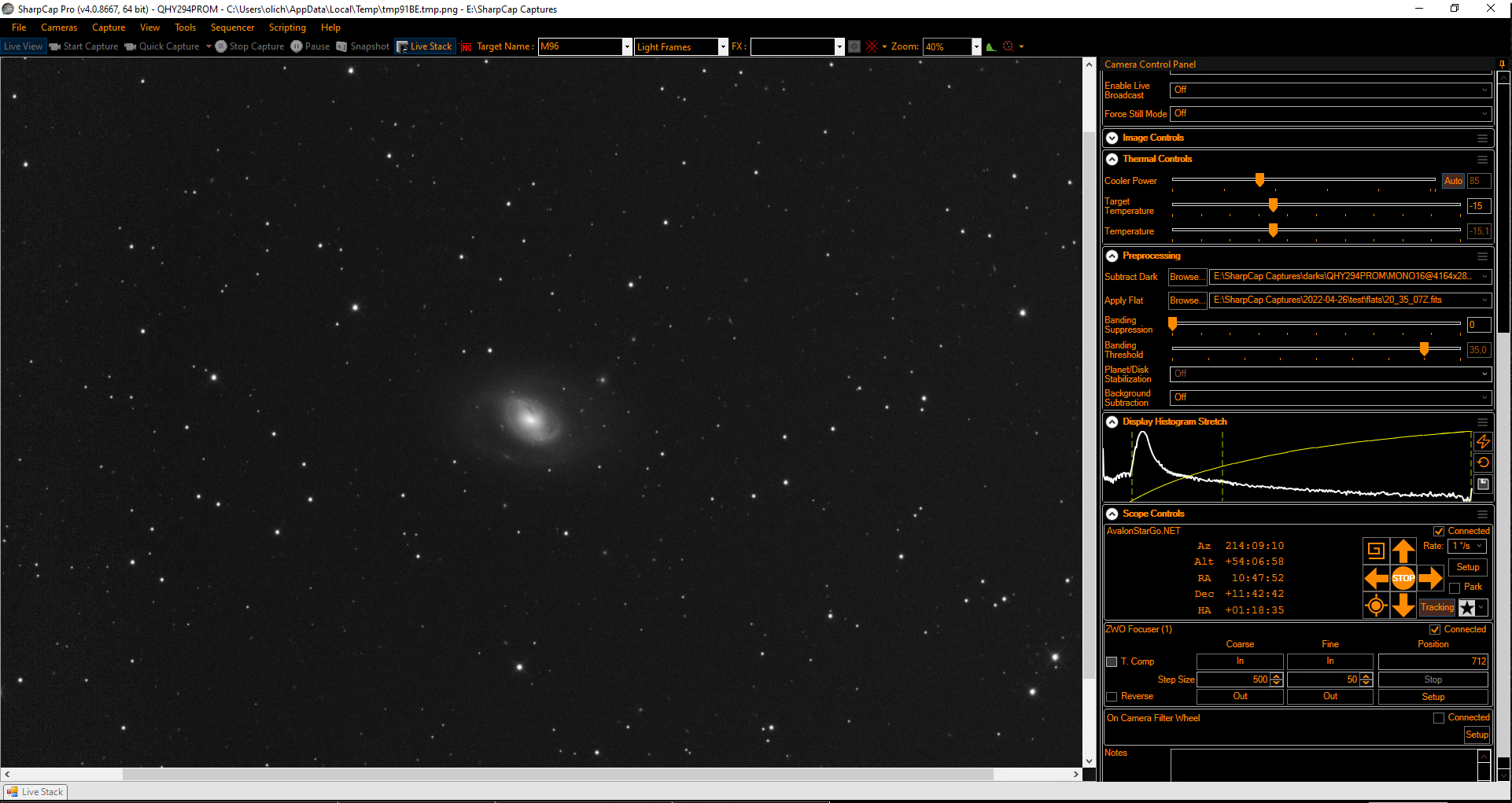Image resolution: width=1512 pixels, height=803 pixels.
Task: Expand the Image Controls section
Action: 1112,138
